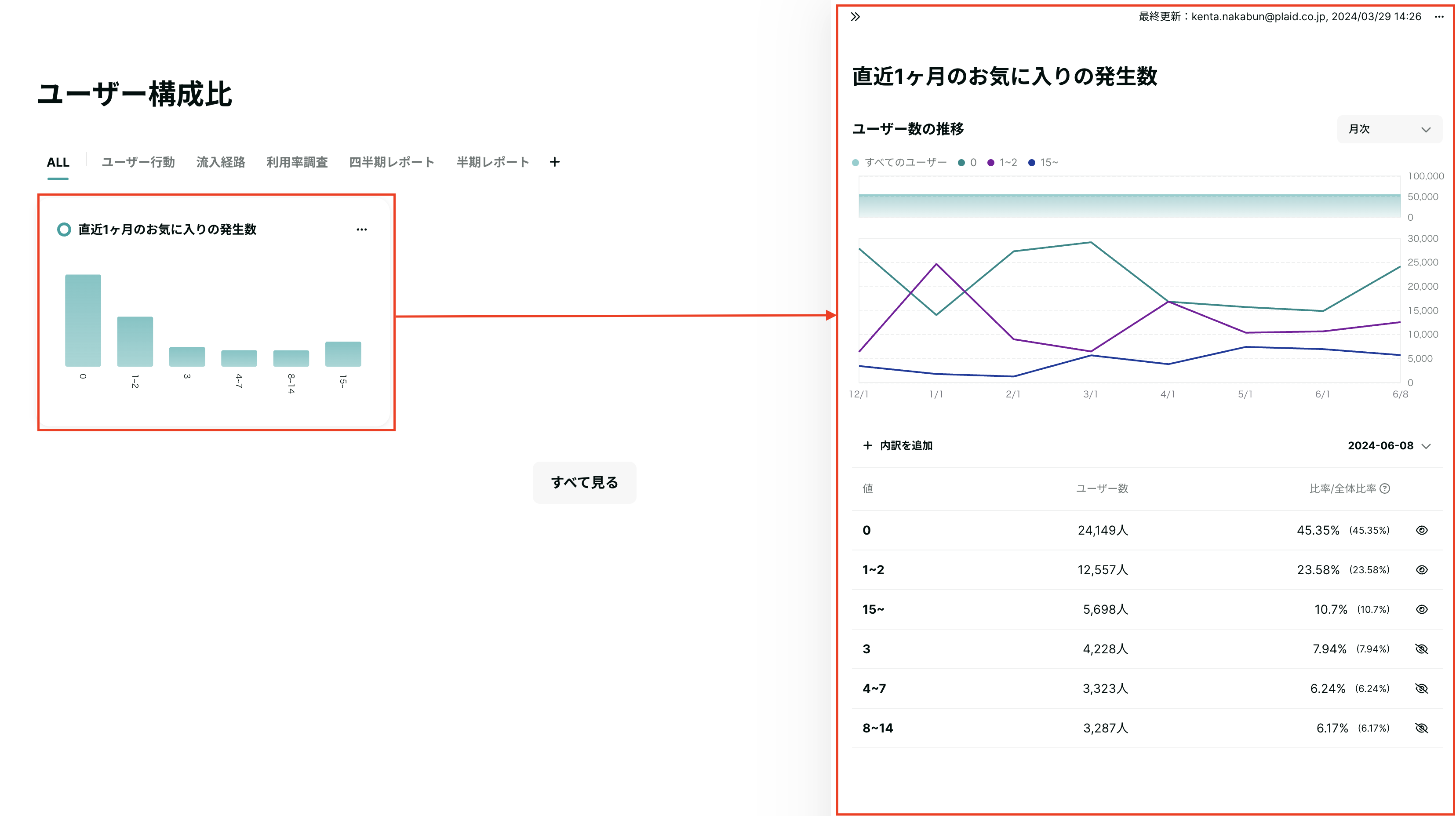
Task: Click the 3/1 x-axis label
Action: (x=1090, y=394)
